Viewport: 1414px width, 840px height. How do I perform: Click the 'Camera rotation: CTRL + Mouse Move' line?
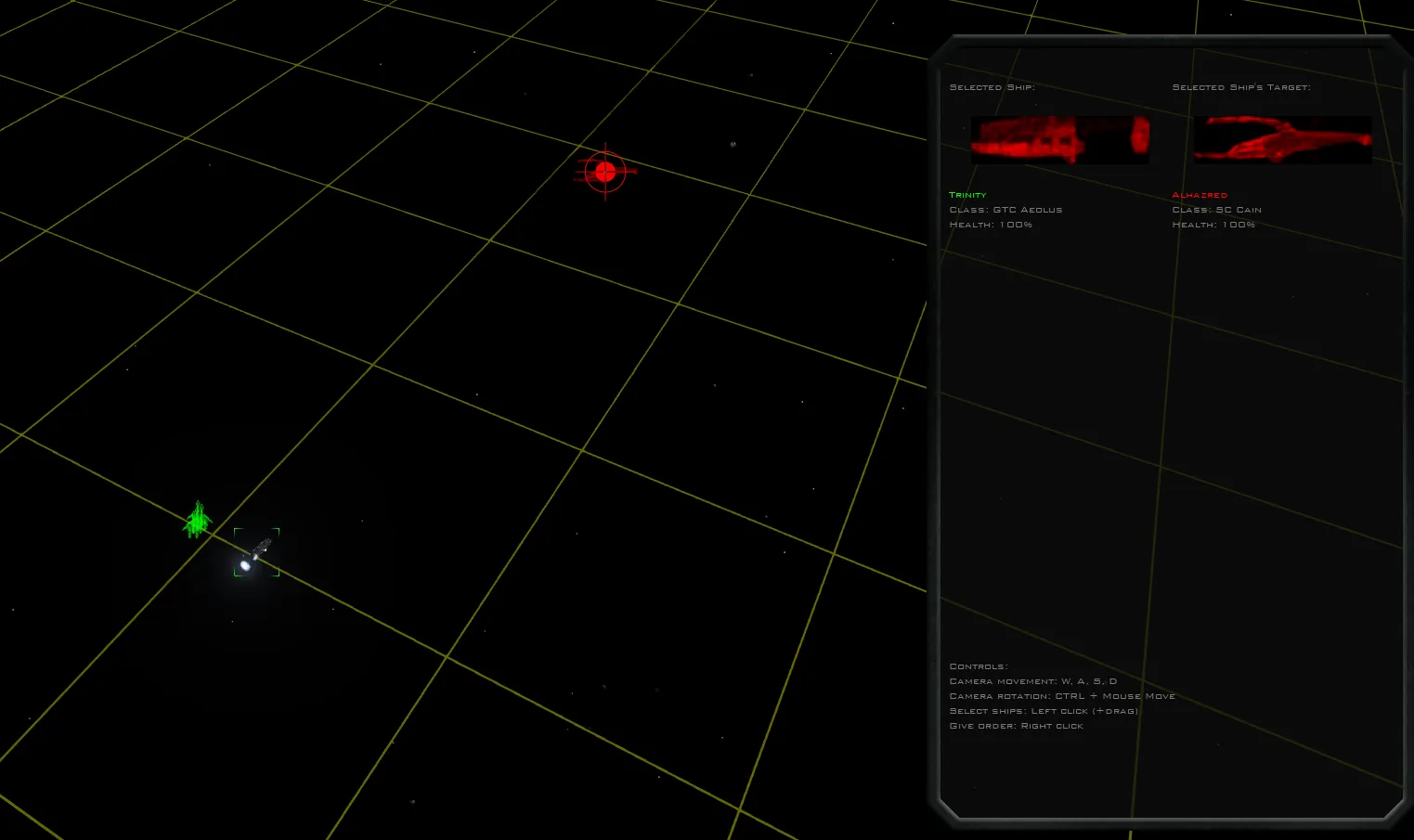(x=1062, y=696)
